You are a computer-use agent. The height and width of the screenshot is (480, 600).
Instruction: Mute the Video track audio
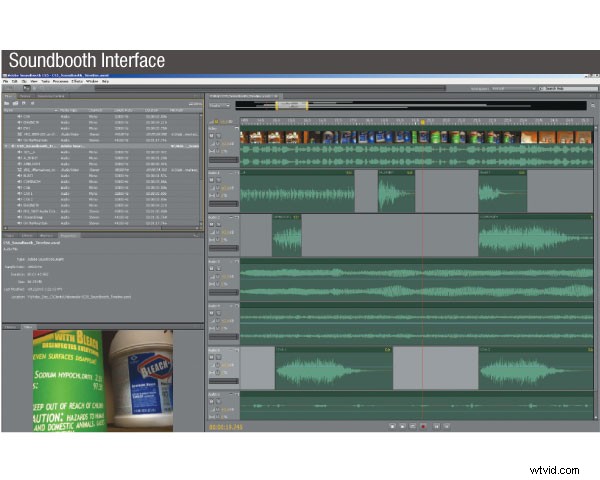(x=212, y=136)
